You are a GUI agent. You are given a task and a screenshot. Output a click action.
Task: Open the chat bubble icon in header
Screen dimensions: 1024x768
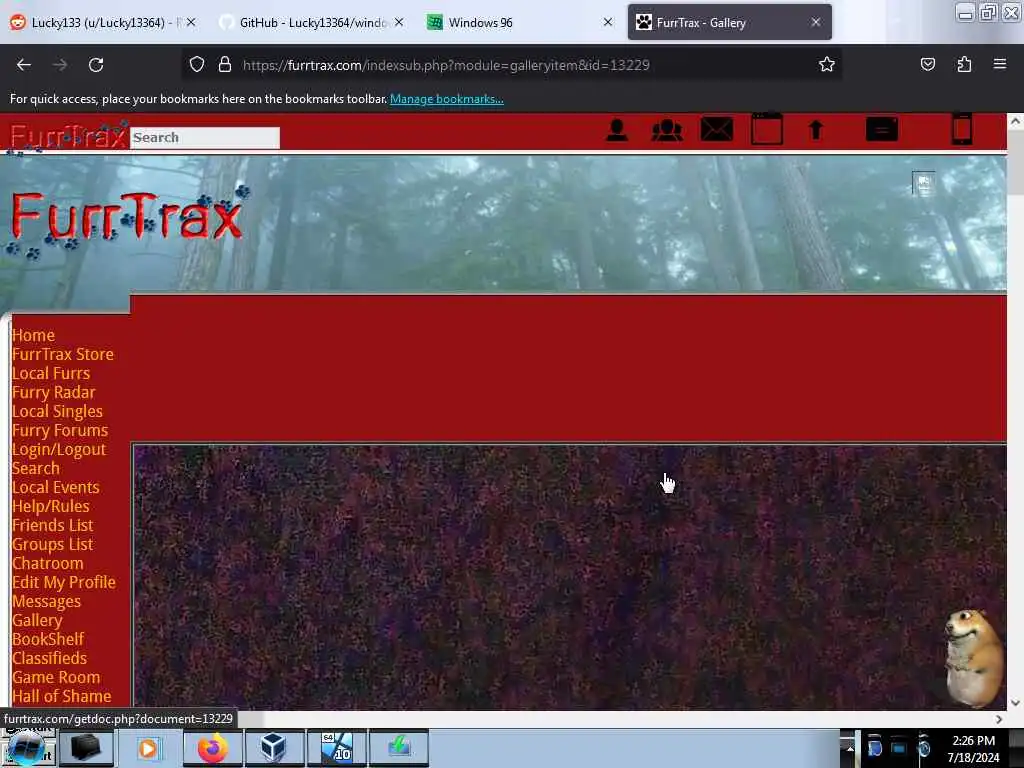coord(882,129)
